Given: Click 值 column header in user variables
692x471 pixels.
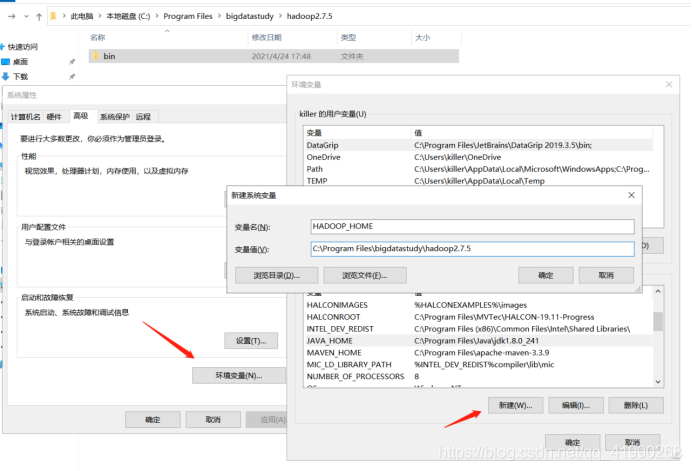Looking at the screenshot, I should (532, 133).
